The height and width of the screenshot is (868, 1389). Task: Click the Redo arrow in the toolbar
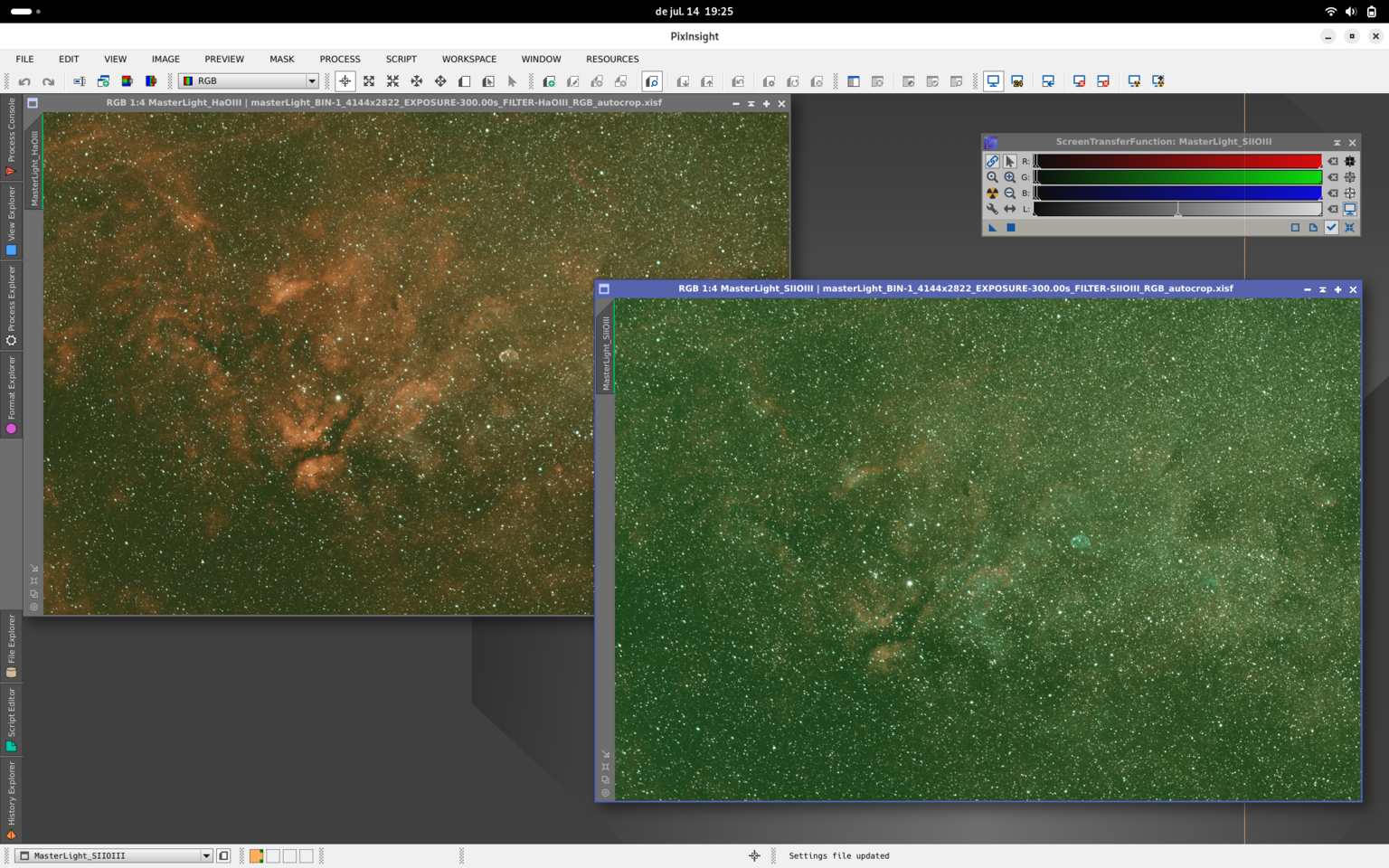point(48,81)
